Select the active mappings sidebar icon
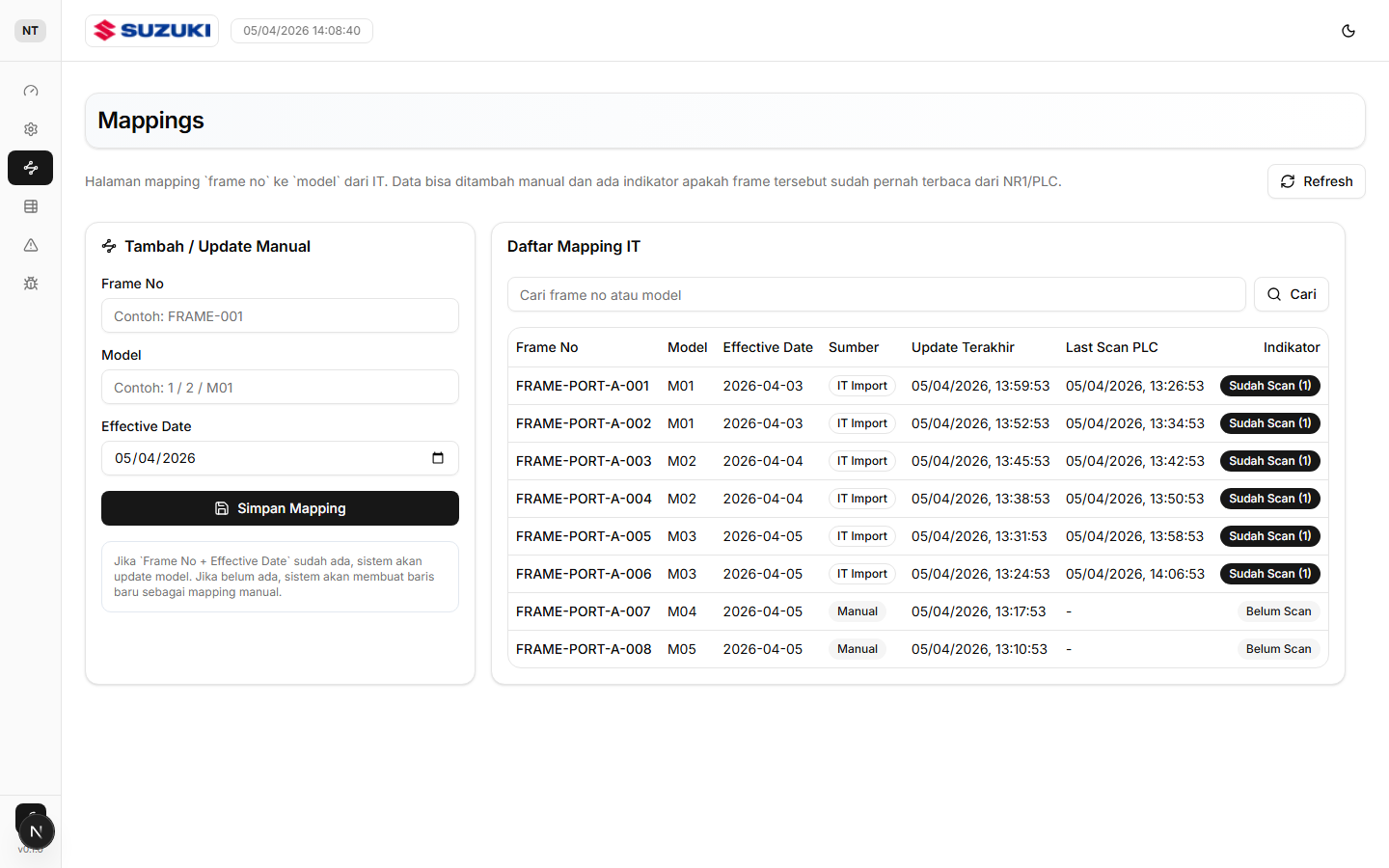 (31, 168)
